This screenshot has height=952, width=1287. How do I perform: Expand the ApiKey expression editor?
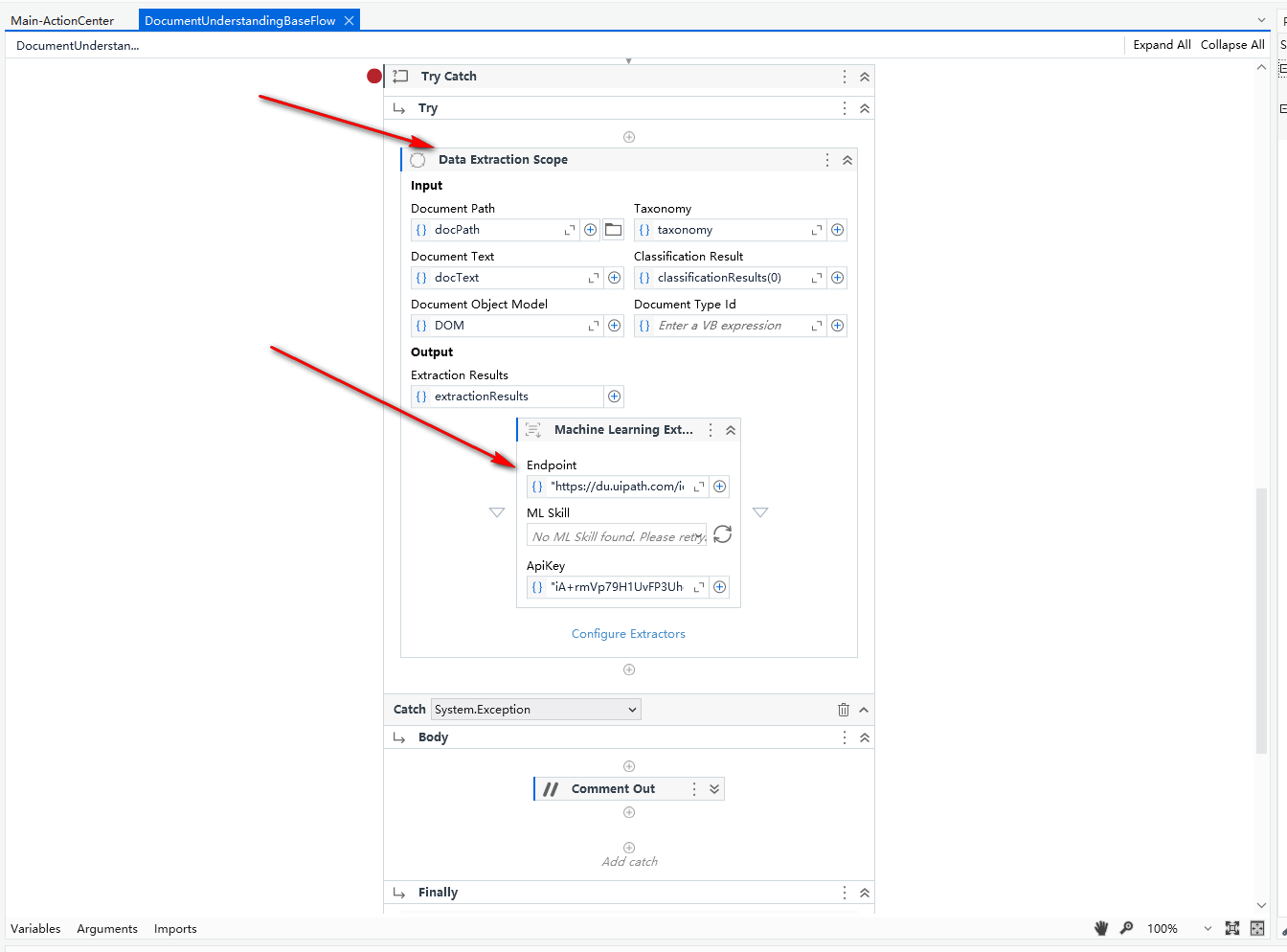[x=699, y=587]
